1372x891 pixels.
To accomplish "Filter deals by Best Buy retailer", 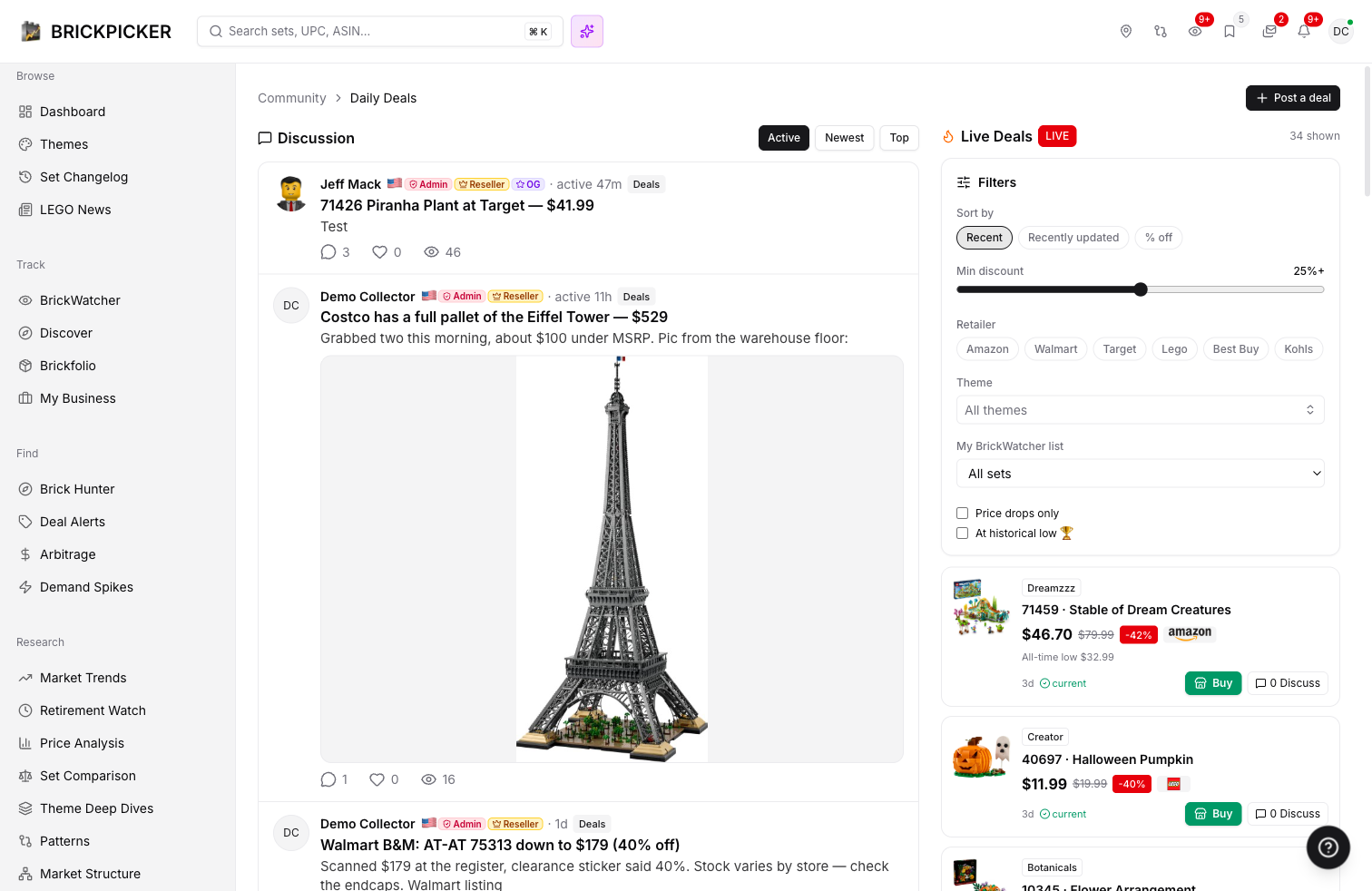I will point(1236,349).
